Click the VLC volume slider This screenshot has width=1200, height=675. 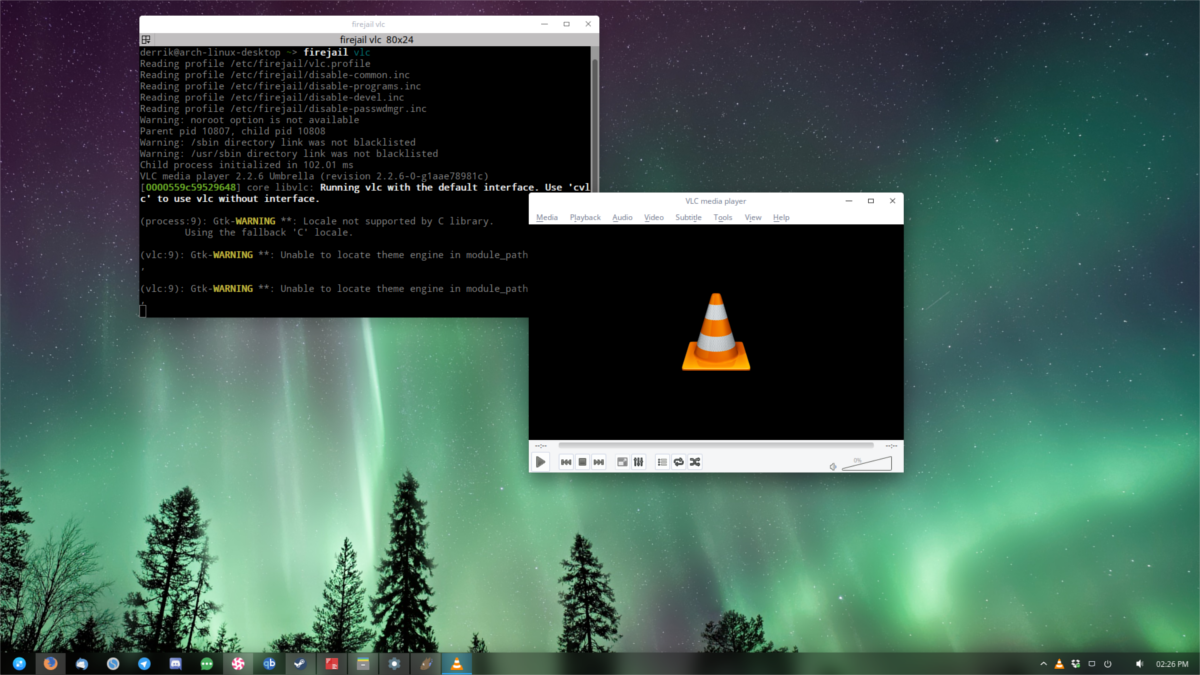(x=866, y=463)
